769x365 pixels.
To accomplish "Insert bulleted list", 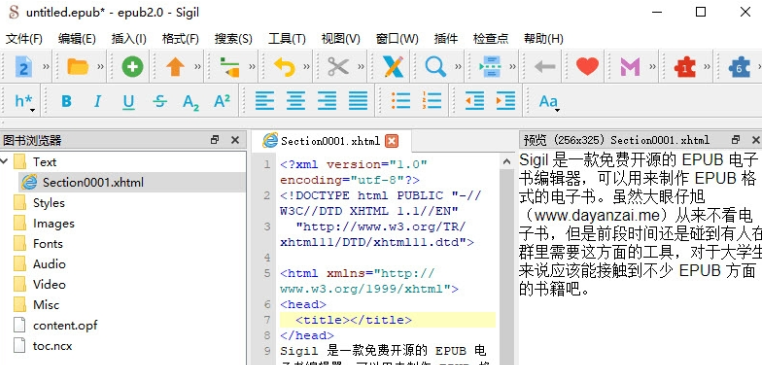I will pos(401,101).
